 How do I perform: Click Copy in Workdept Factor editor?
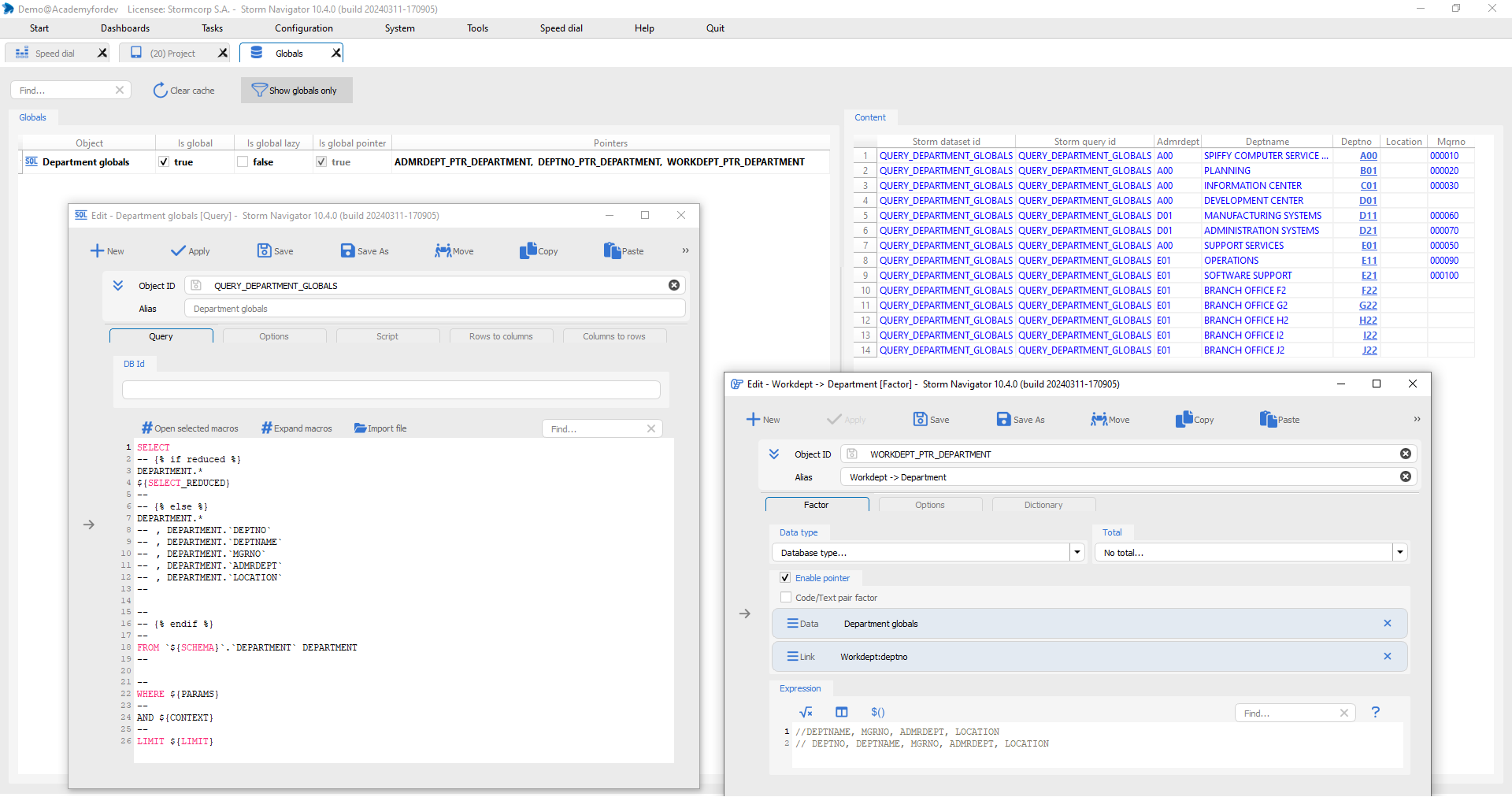coord(1195,420)
